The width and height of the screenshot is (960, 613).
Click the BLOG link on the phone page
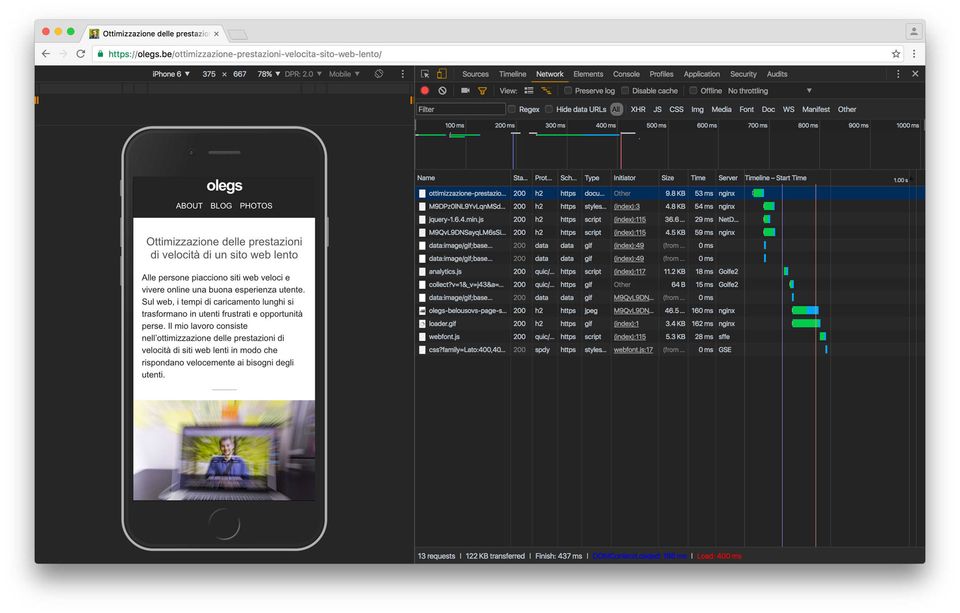click(221, 206)
